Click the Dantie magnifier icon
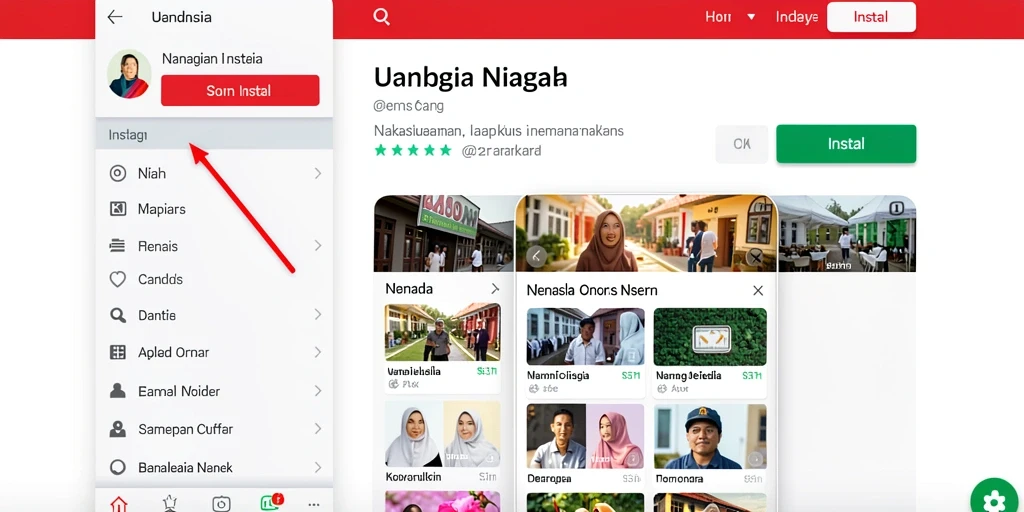The height and width of the screenshot is (512, 1024). [x=118, y=315]
